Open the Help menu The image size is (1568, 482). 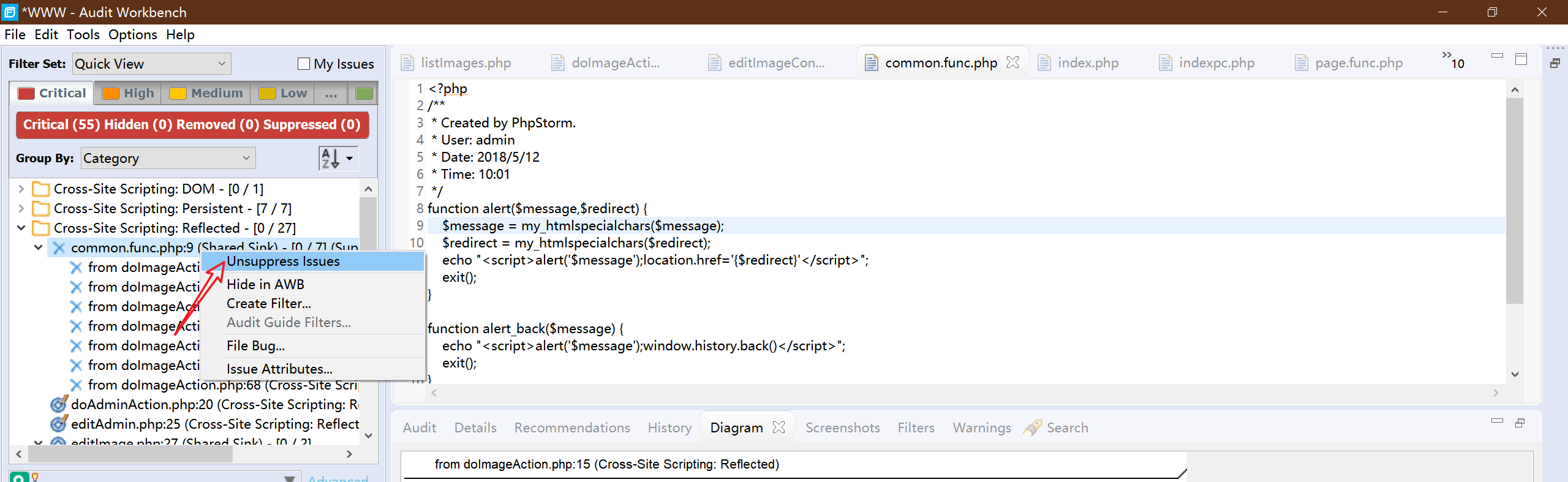pyautogui.click(x=180, y=34)
